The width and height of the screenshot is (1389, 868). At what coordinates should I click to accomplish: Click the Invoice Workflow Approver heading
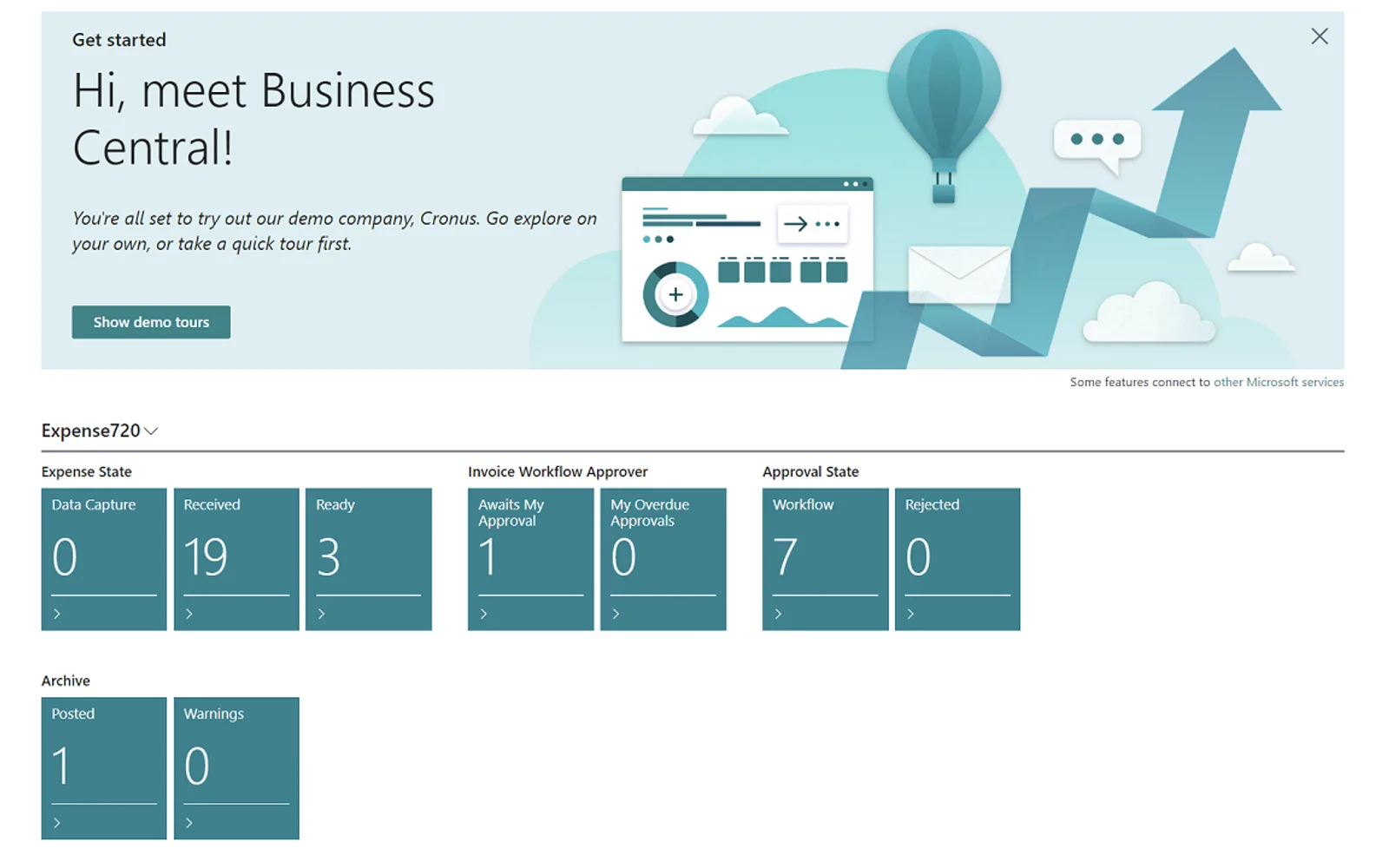coord(557,471)
